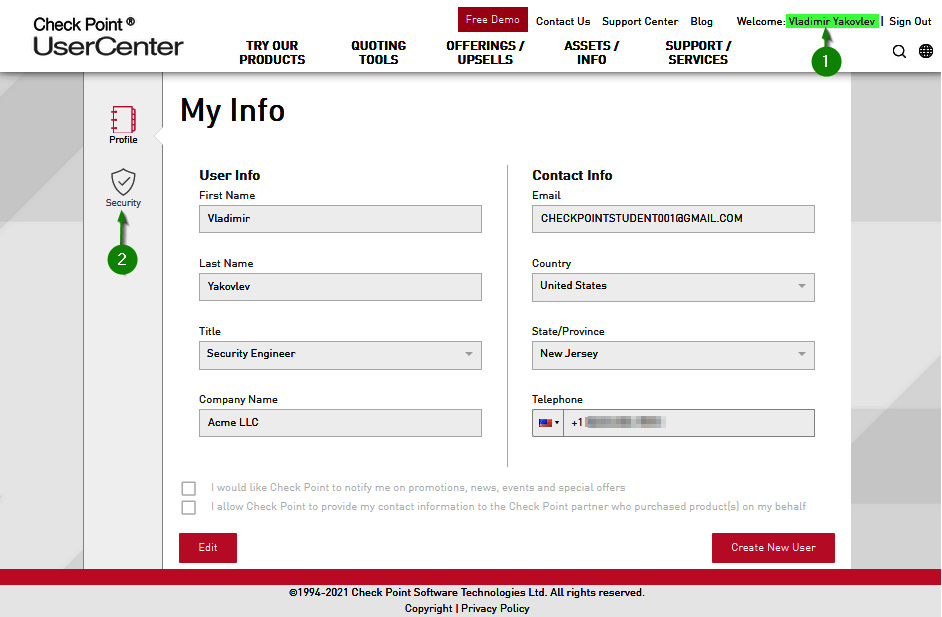Click the Telephone number field
The width and height of the screenshot is (942, 617).
[688, 423]
